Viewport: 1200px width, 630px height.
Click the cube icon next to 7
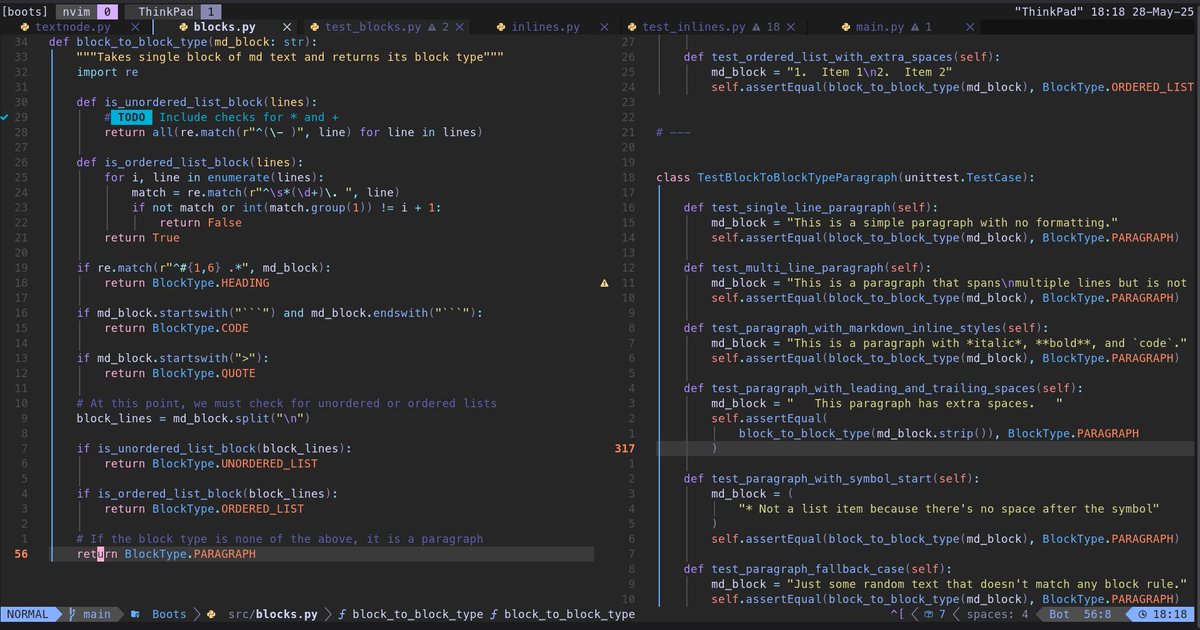pos(928,614)
